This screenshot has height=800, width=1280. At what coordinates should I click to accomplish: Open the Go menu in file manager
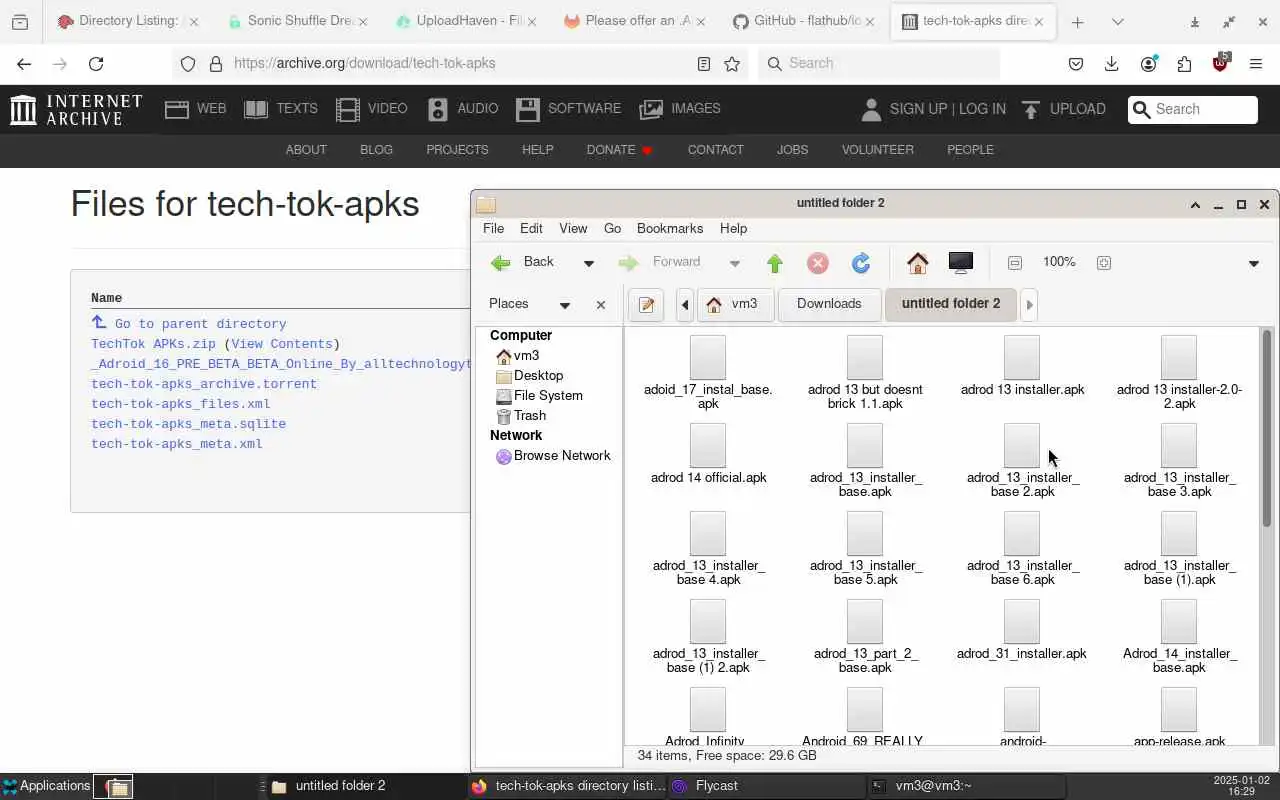(612, 228)
